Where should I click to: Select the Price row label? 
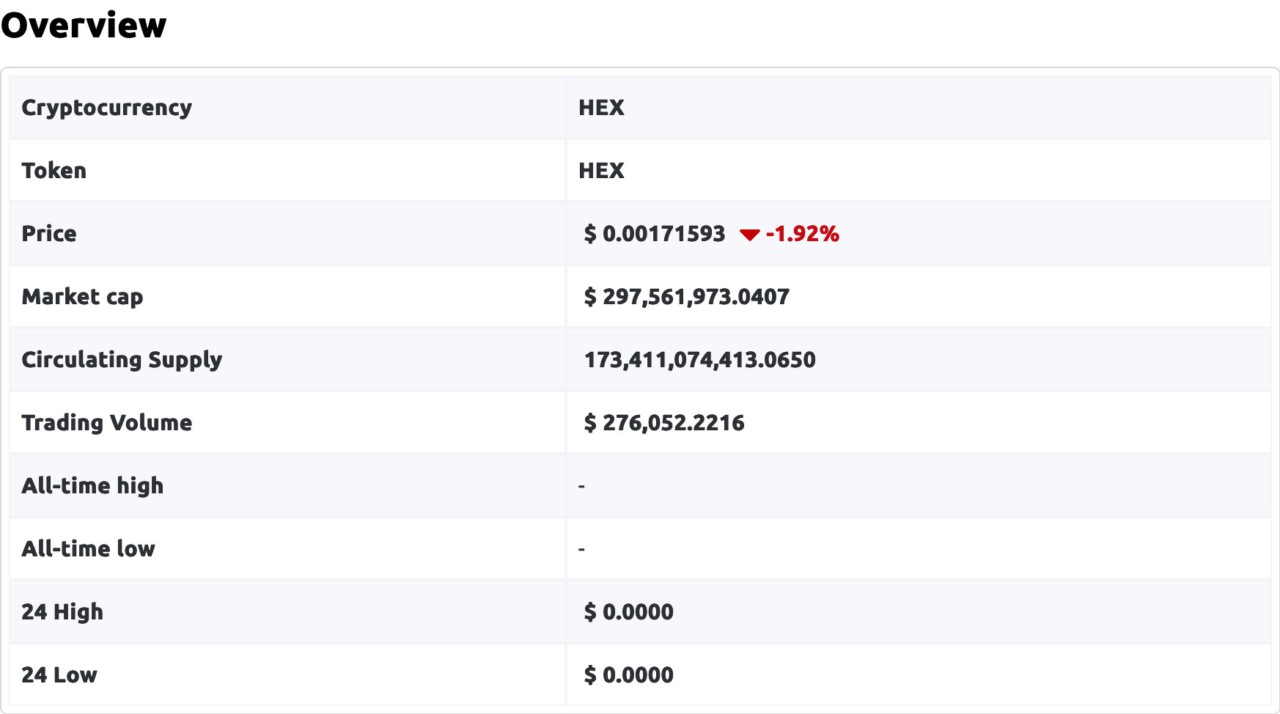point(48,233)
